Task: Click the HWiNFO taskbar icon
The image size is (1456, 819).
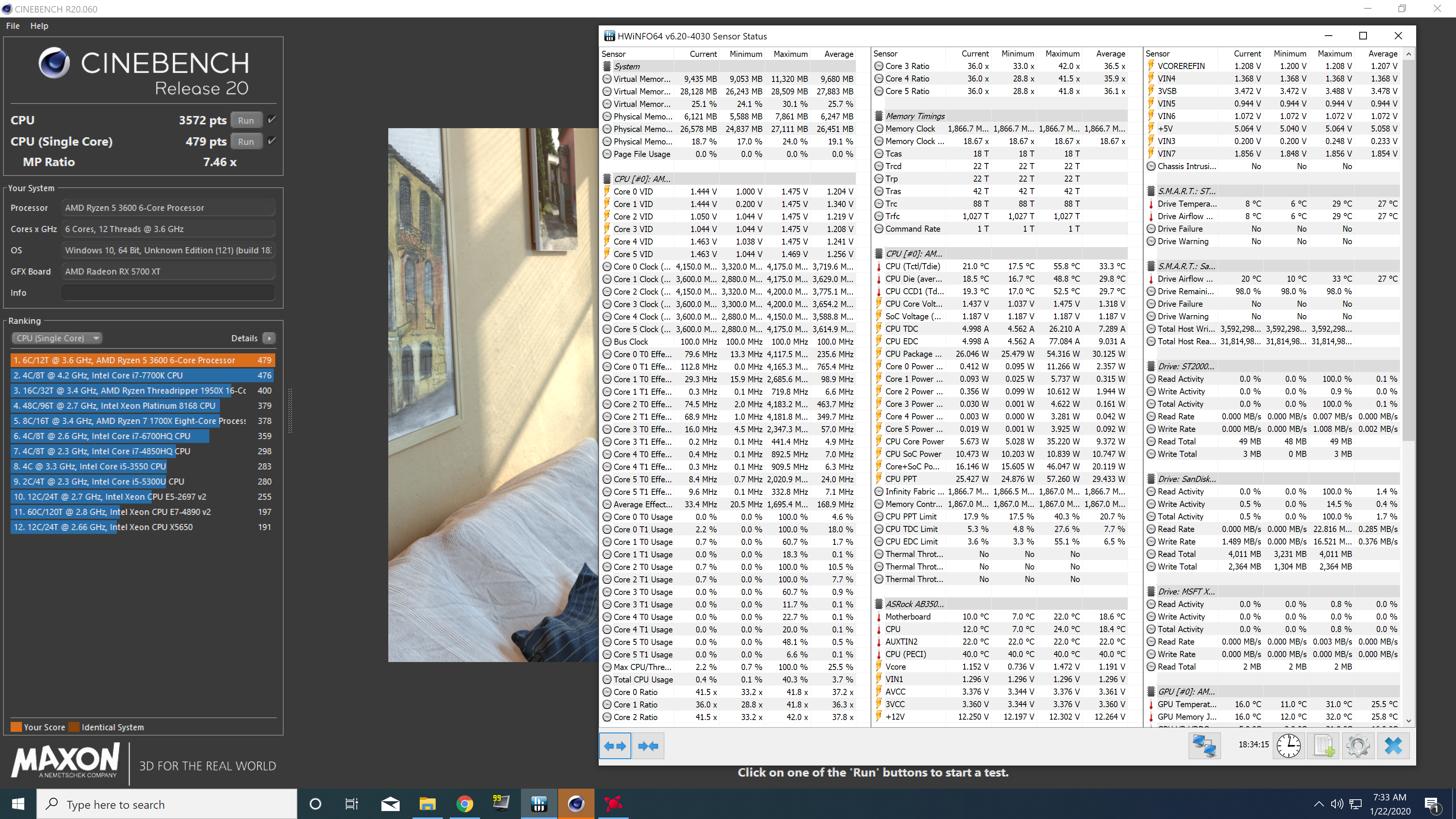Action: coord(539,804)
